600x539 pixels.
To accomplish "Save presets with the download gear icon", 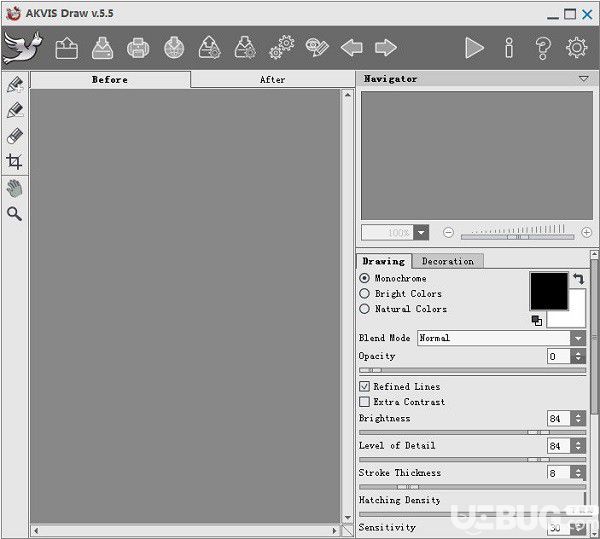I will coord(245,48).
